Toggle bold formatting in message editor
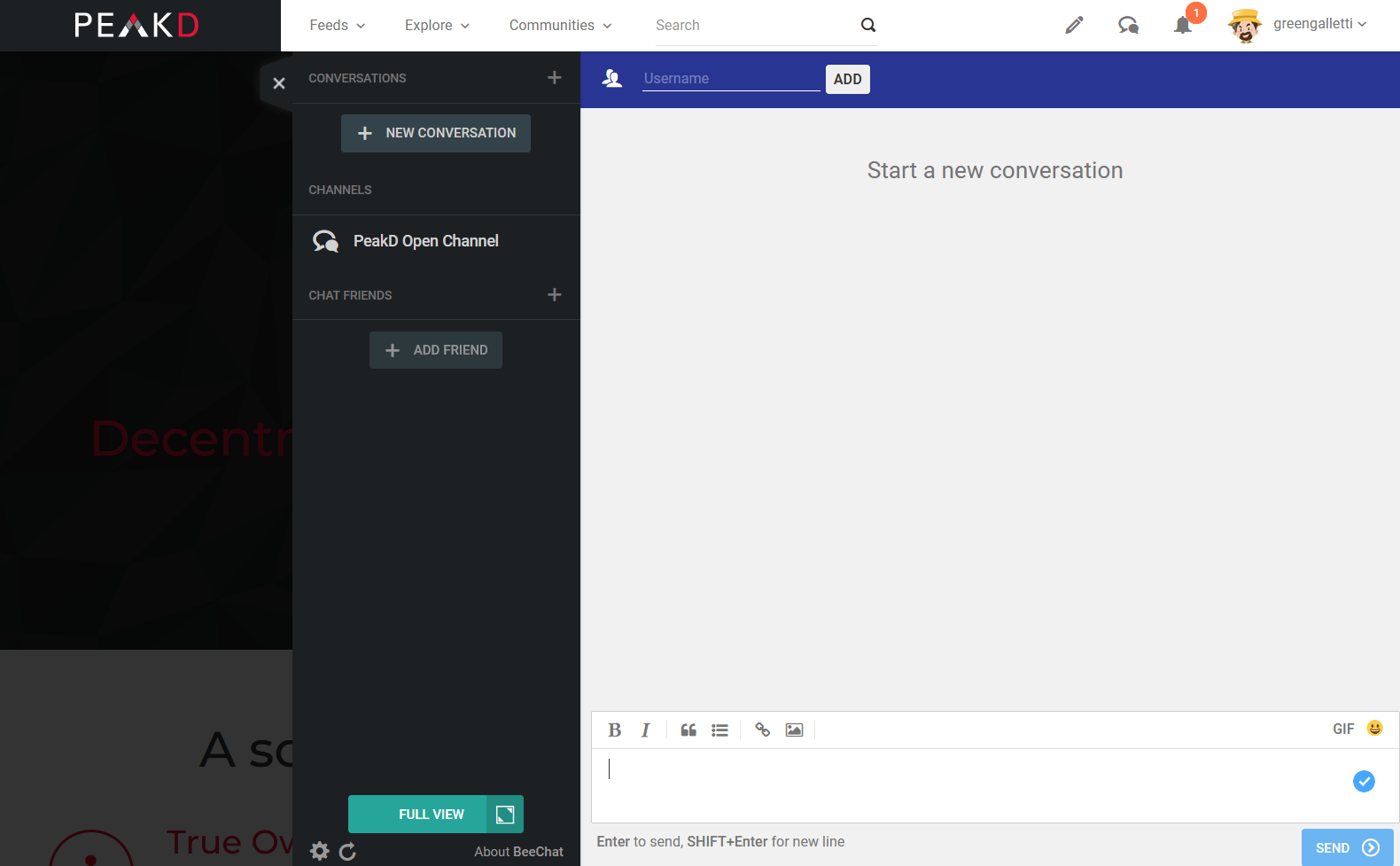1400x866 pixels. 614,730
